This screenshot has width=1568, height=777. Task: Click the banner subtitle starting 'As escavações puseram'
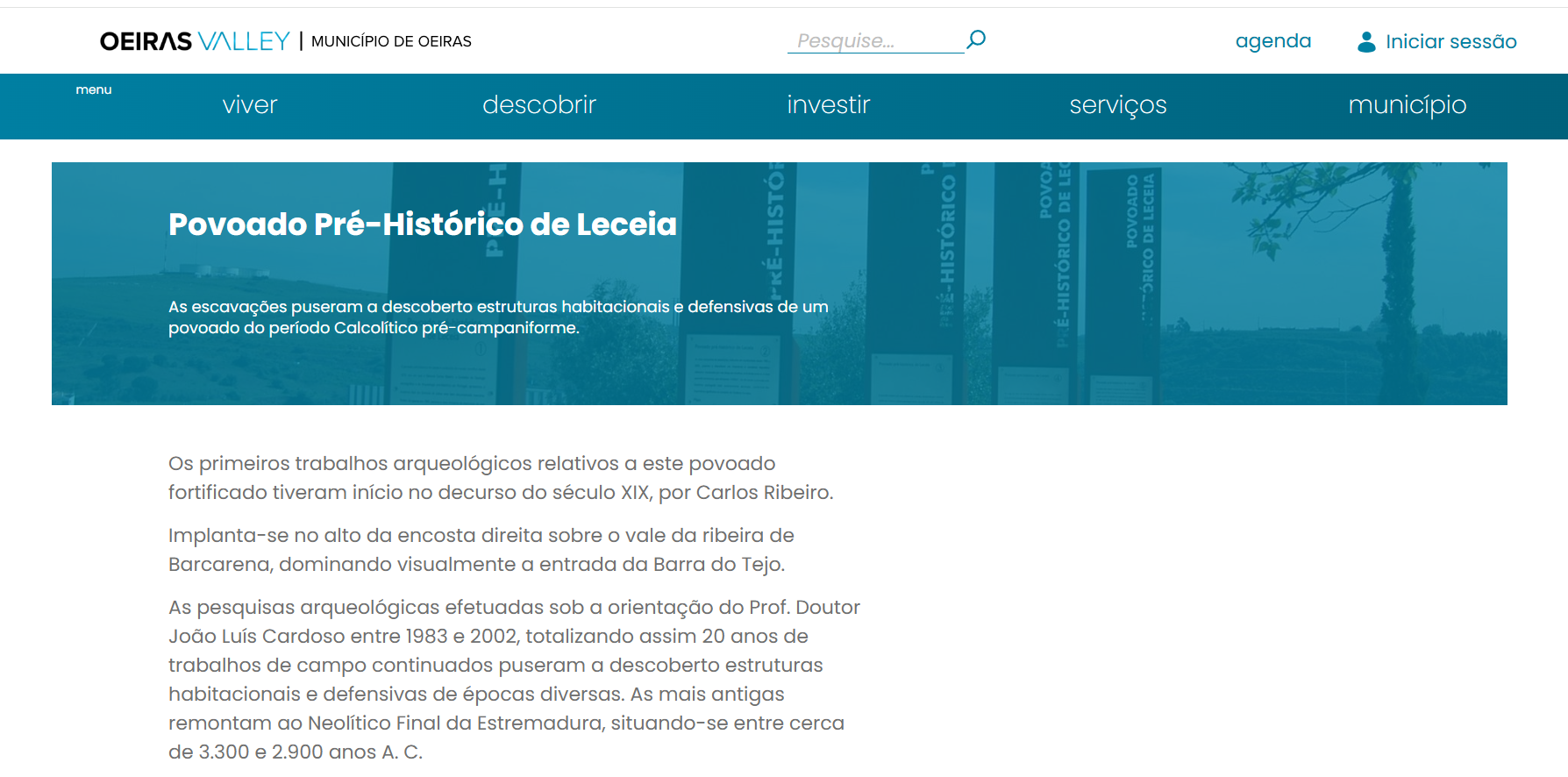(498, 317)
